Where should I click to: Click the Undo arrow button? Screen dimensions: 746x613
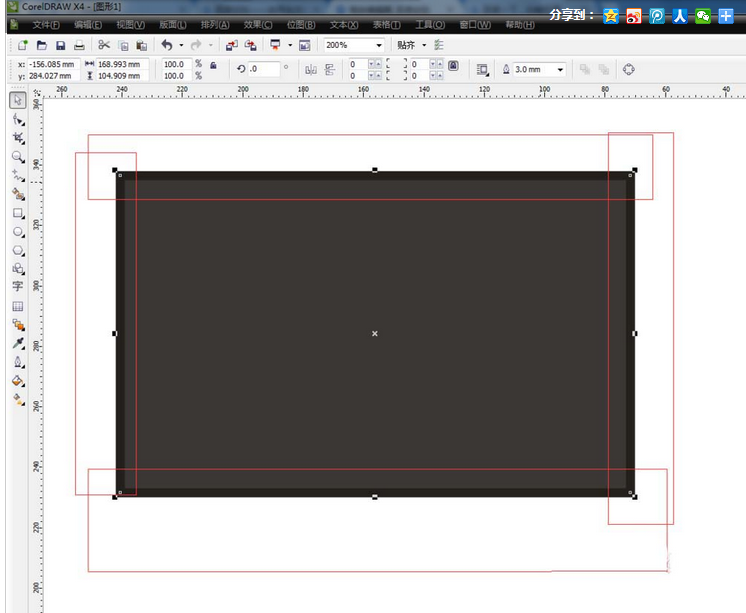pyautogui.click(x=167, y=45)
